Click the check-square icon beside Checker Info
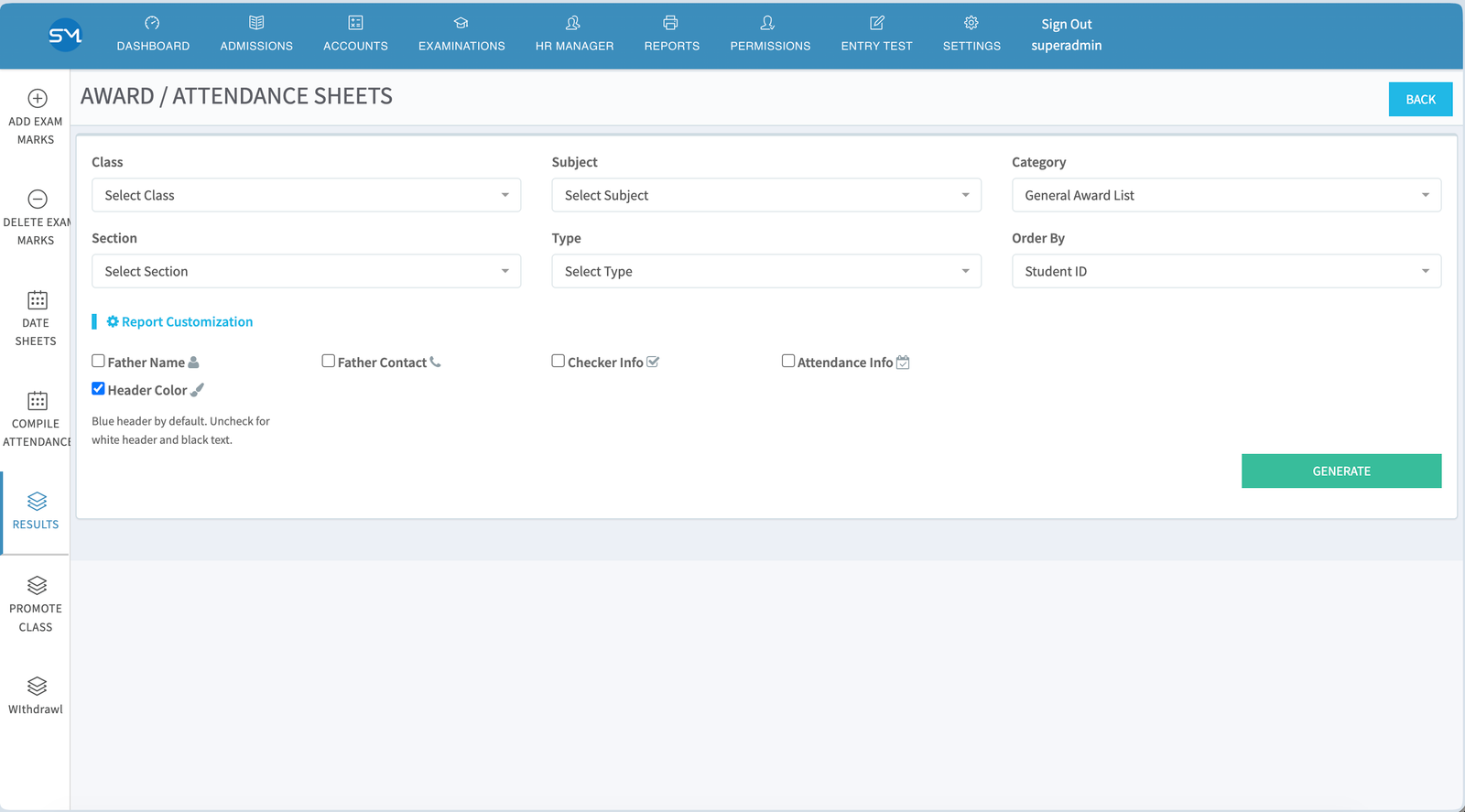This screenshot has width=1465, height=812. (653, 362)
